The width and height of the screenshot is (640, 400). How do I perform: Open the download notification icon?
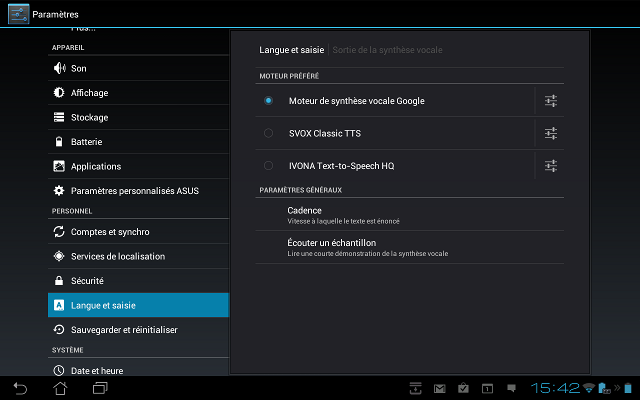tap(416, 388)
